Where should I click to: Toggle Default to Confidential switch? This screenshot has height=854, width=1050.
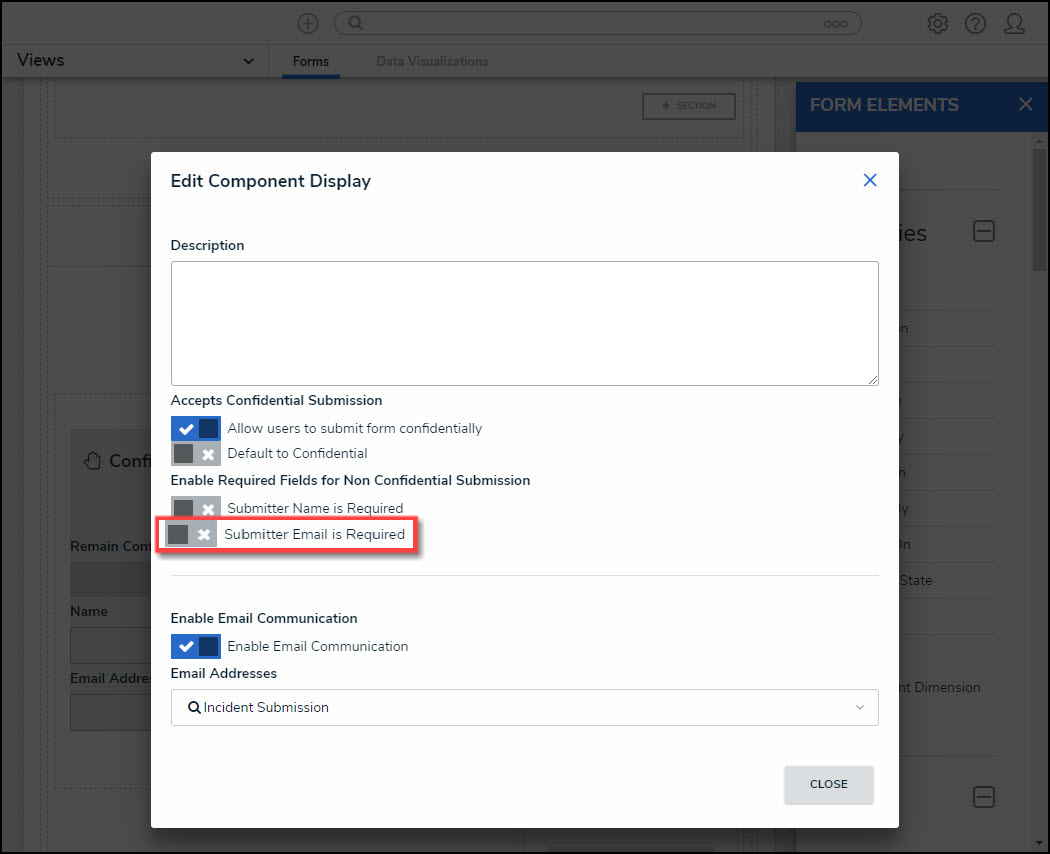click(x=195, y=454)
